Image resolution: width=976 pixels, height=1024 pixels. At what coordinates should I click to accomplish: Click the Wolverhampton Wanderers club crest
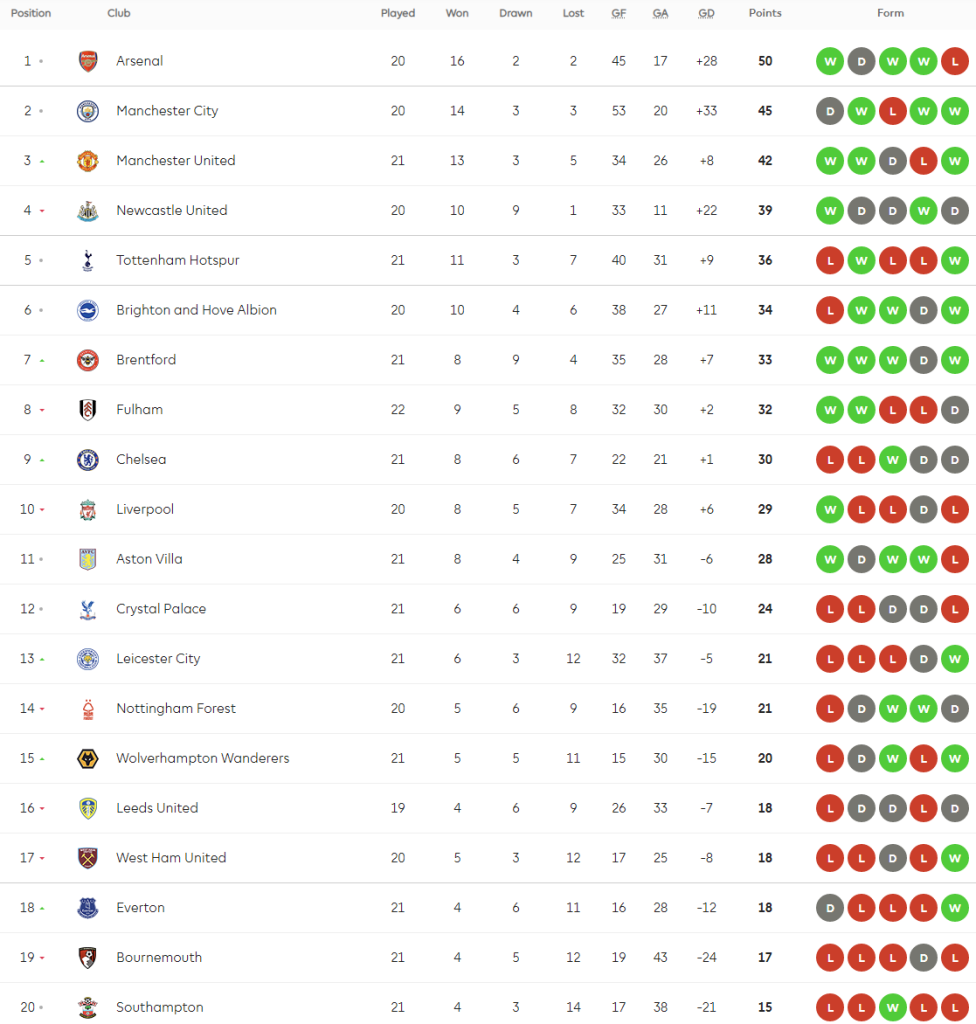88,759
